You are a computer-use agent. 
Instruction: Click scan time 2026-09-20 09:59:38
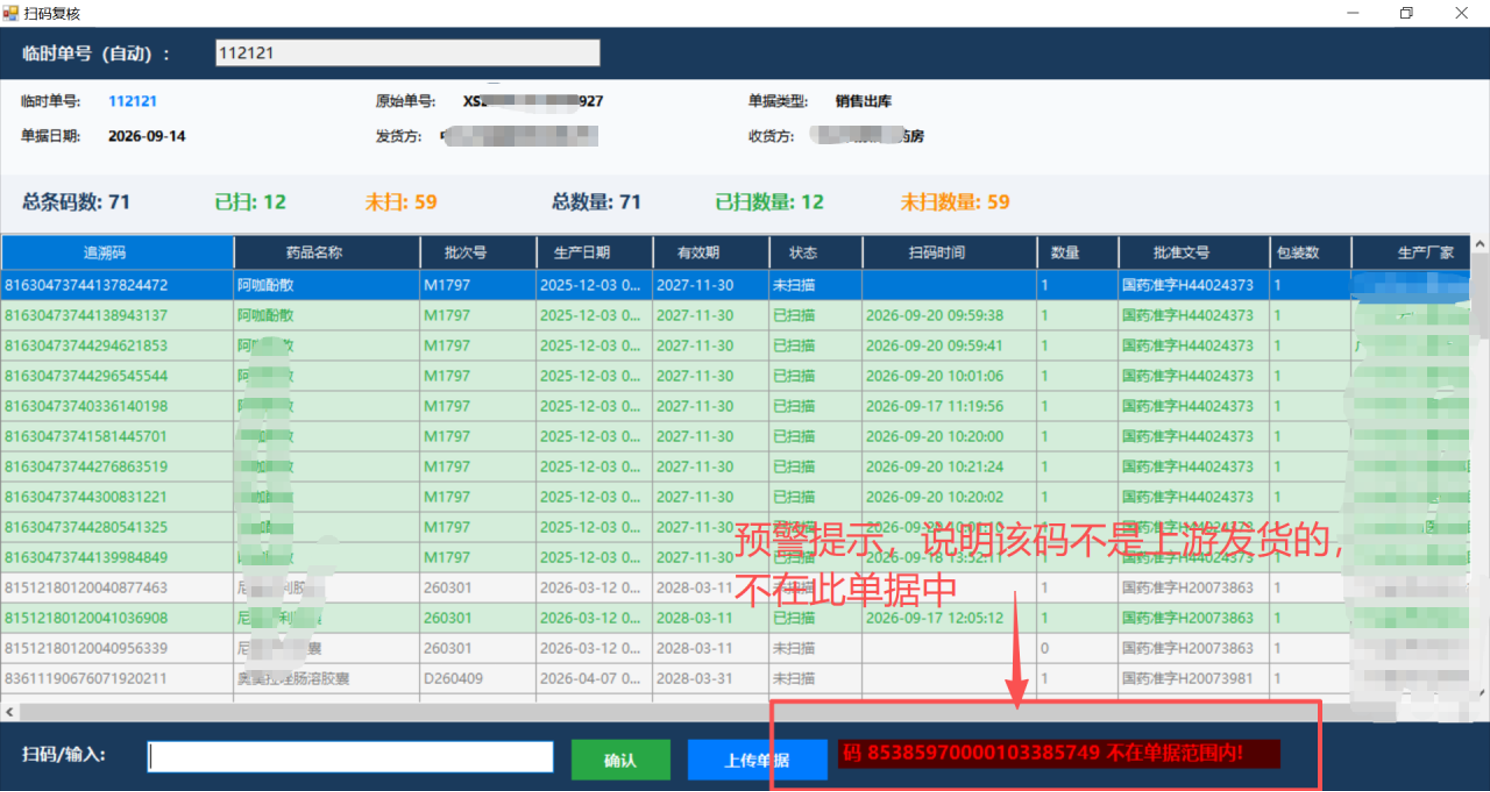point(934,315)
